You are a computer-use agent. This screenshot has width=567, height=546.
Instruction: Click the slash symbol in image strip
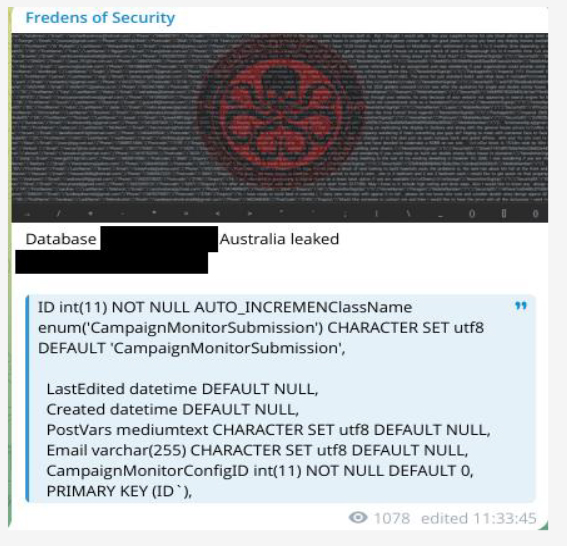(x=58, y=213)
